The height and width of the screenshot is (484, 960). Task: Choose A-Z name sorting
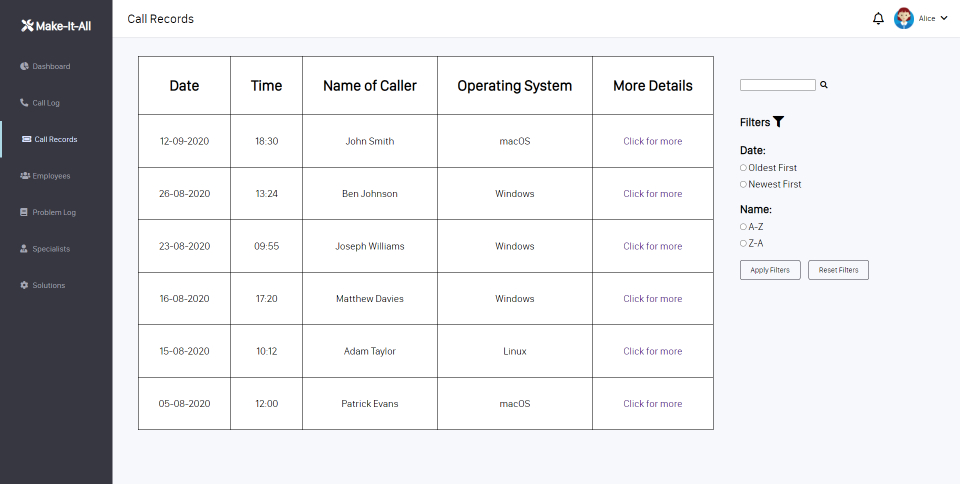[743, 227]
